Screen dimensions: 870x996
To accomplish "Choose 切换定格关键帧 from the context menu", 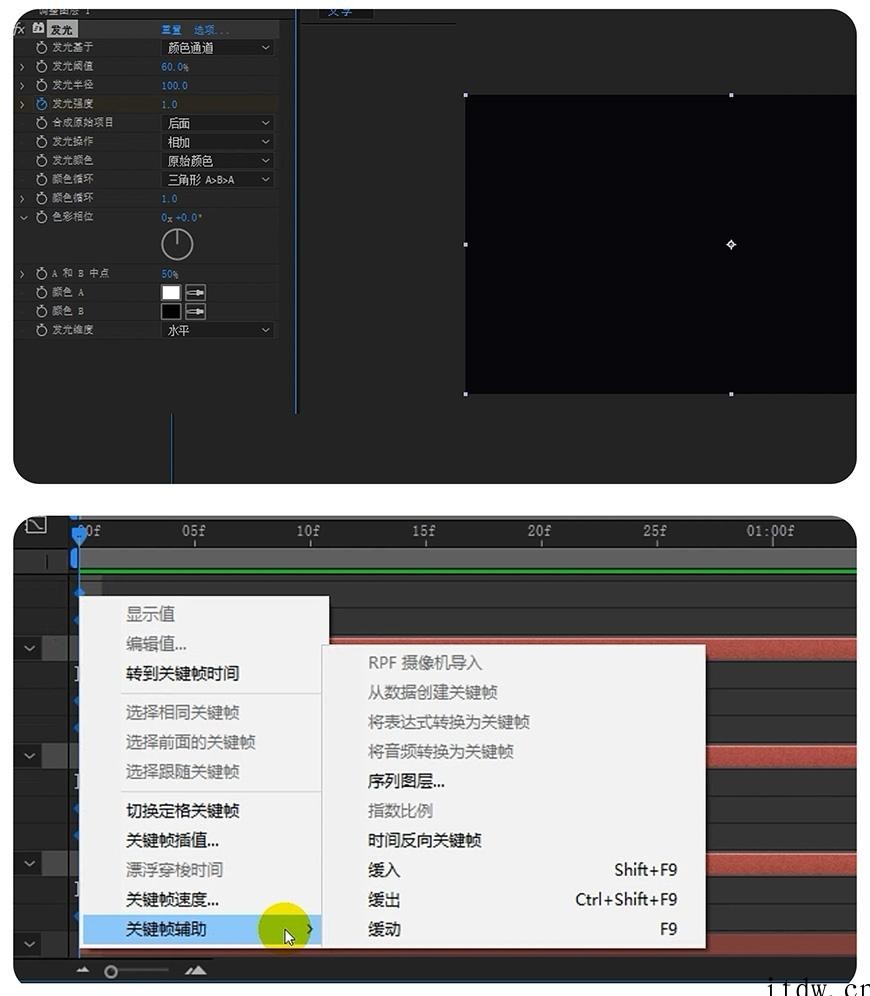I will point(203,811).
